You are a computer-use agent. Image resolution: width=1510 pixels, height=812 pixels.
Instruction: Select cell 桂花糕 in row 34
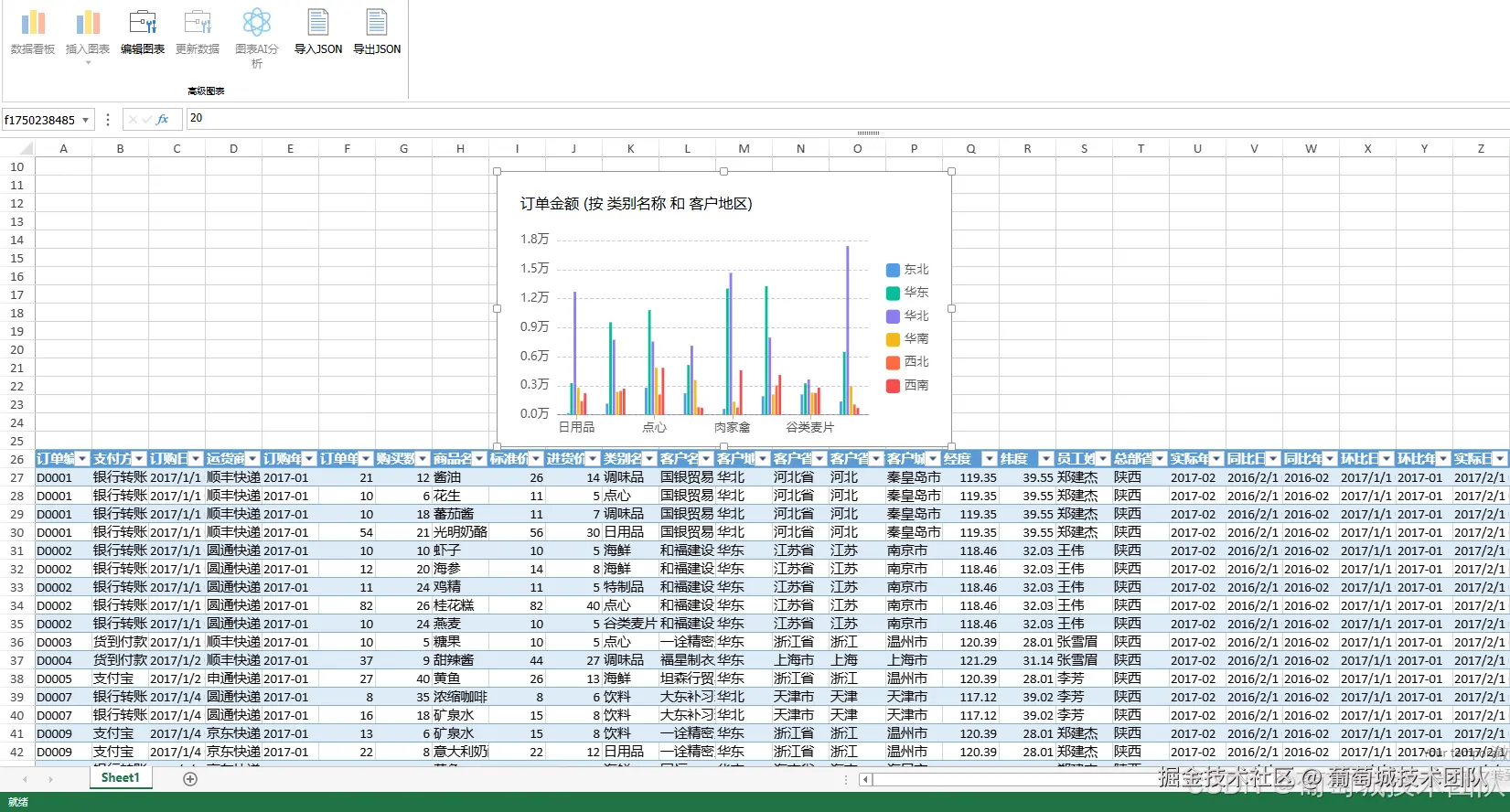point(460,605)
